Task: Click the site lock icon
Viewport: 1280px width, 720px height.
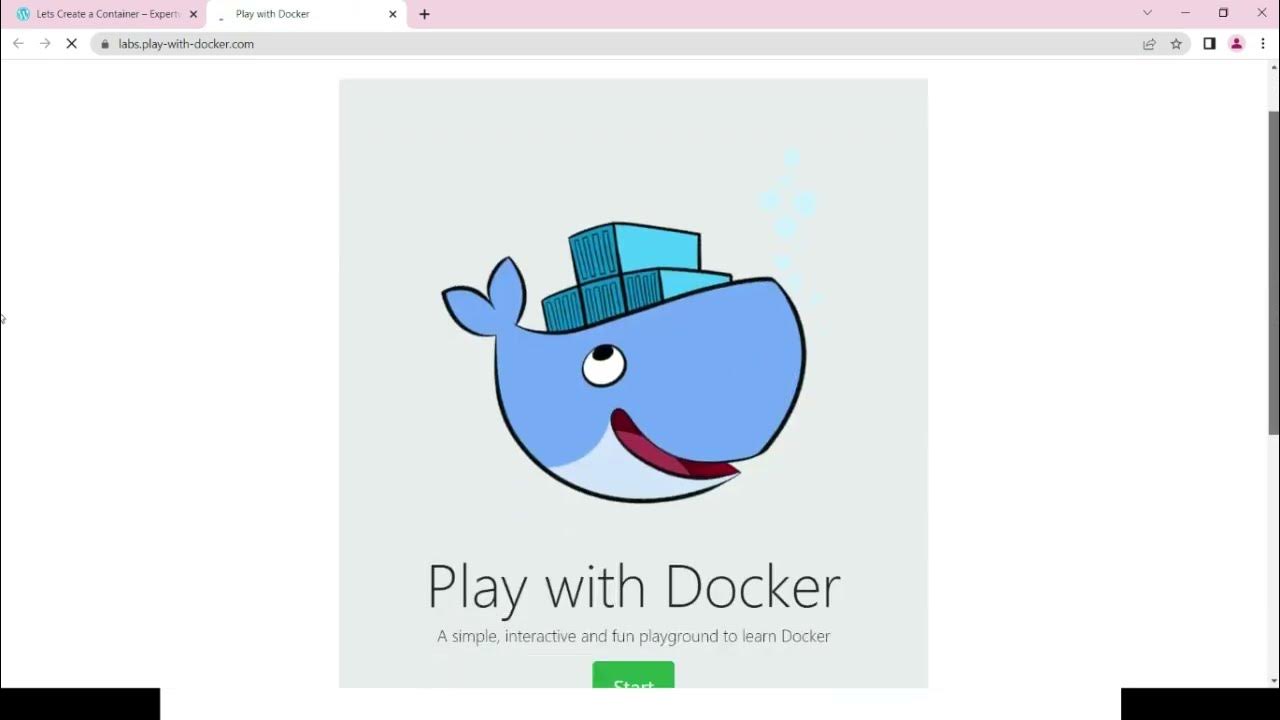Action: click(x=105, y=44)
